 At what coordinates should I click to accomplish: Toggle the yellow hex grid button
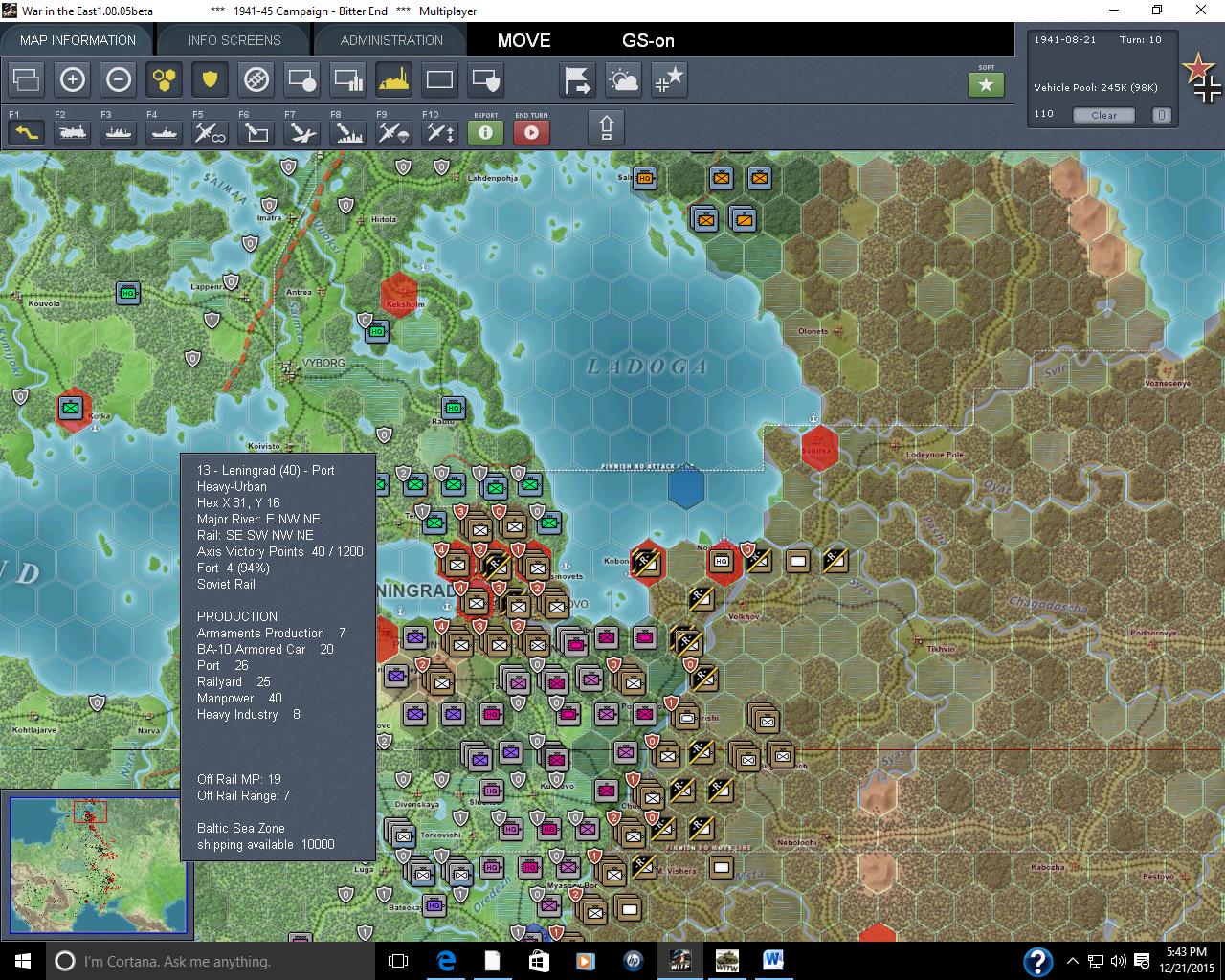pos(165,79)
